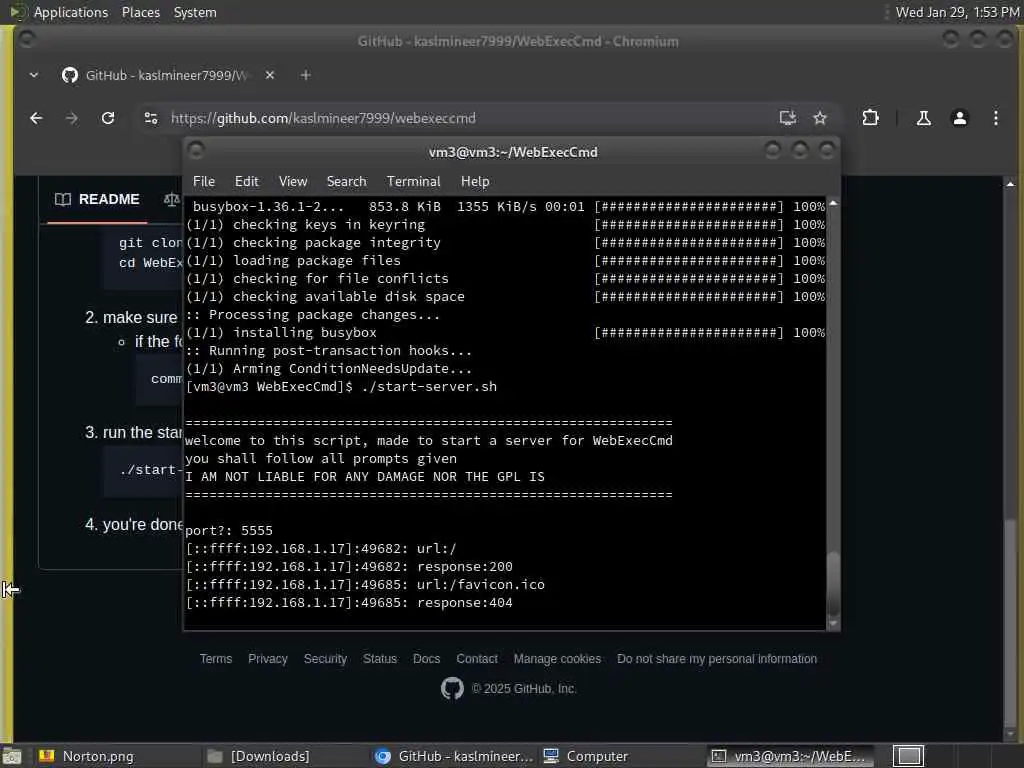Open Chrome Labs flask icon
The image size is (1024, 768).
[x=923, y=118]
